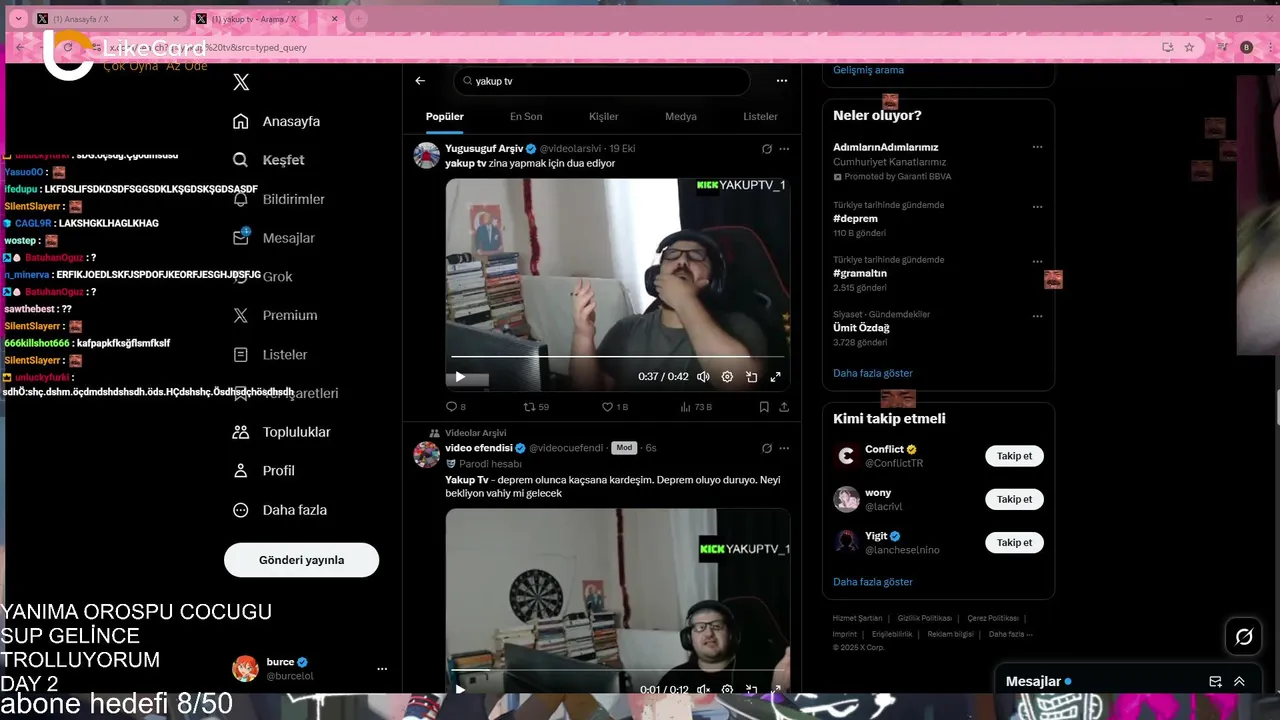Viewport: 1280px width, 720px height.
Task: Click the yakup tv search field
Action: coord(601,81)
